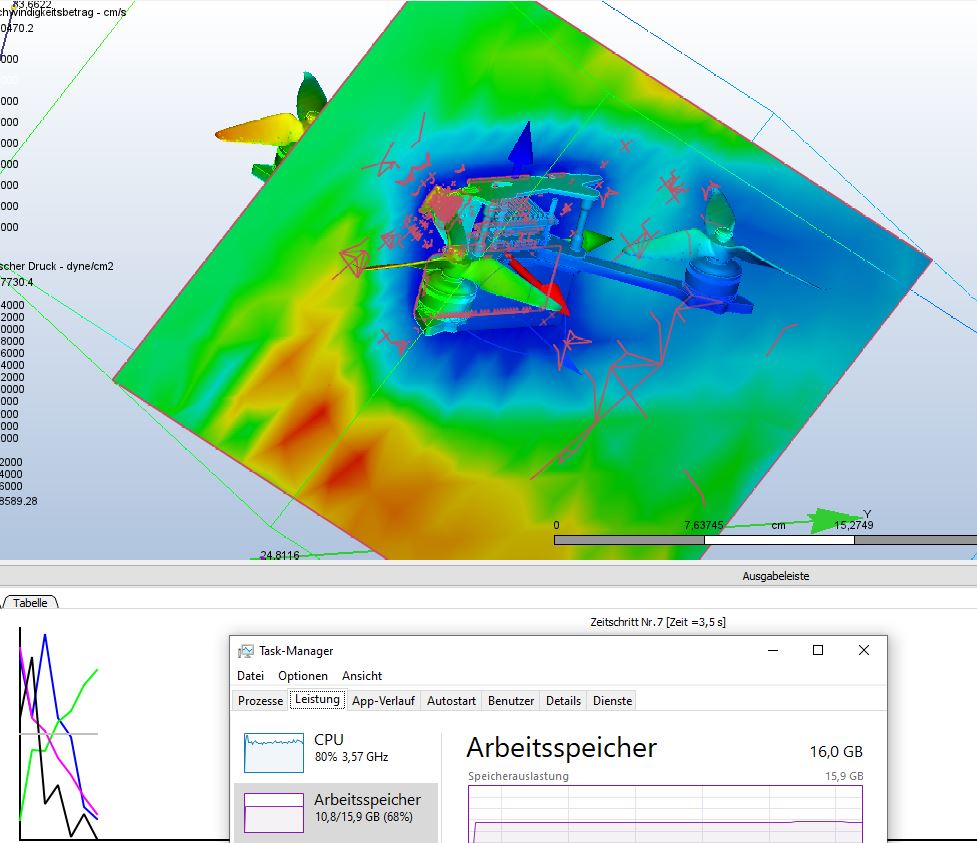Switch to the Prozesse tab

[260, 701]
